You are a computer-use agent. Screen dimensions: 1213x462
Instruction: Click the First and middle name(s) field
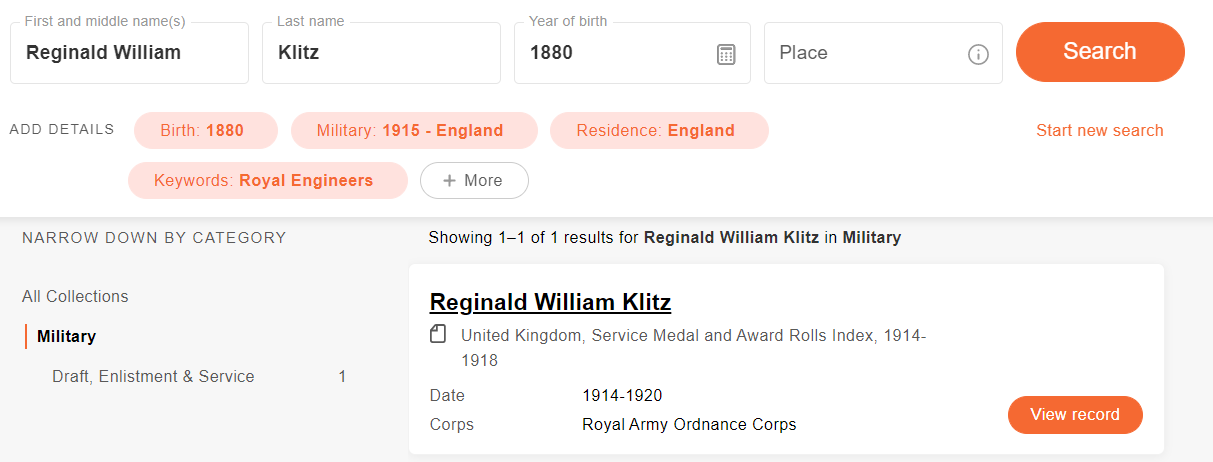point(129,53)
